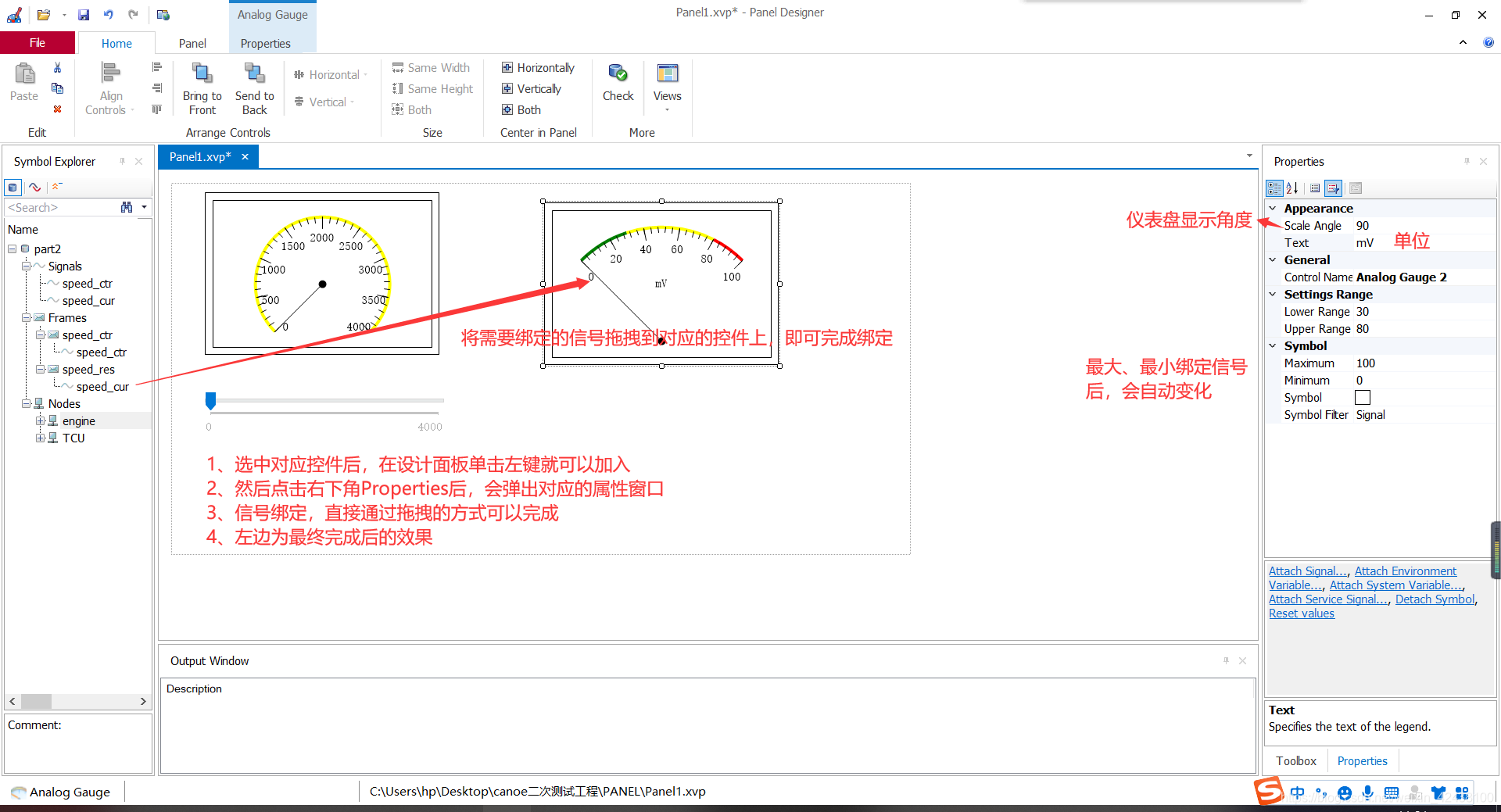Center control Vertically in panel
The width and height of the screenshot is (1501, 812).
click(532, 89)
